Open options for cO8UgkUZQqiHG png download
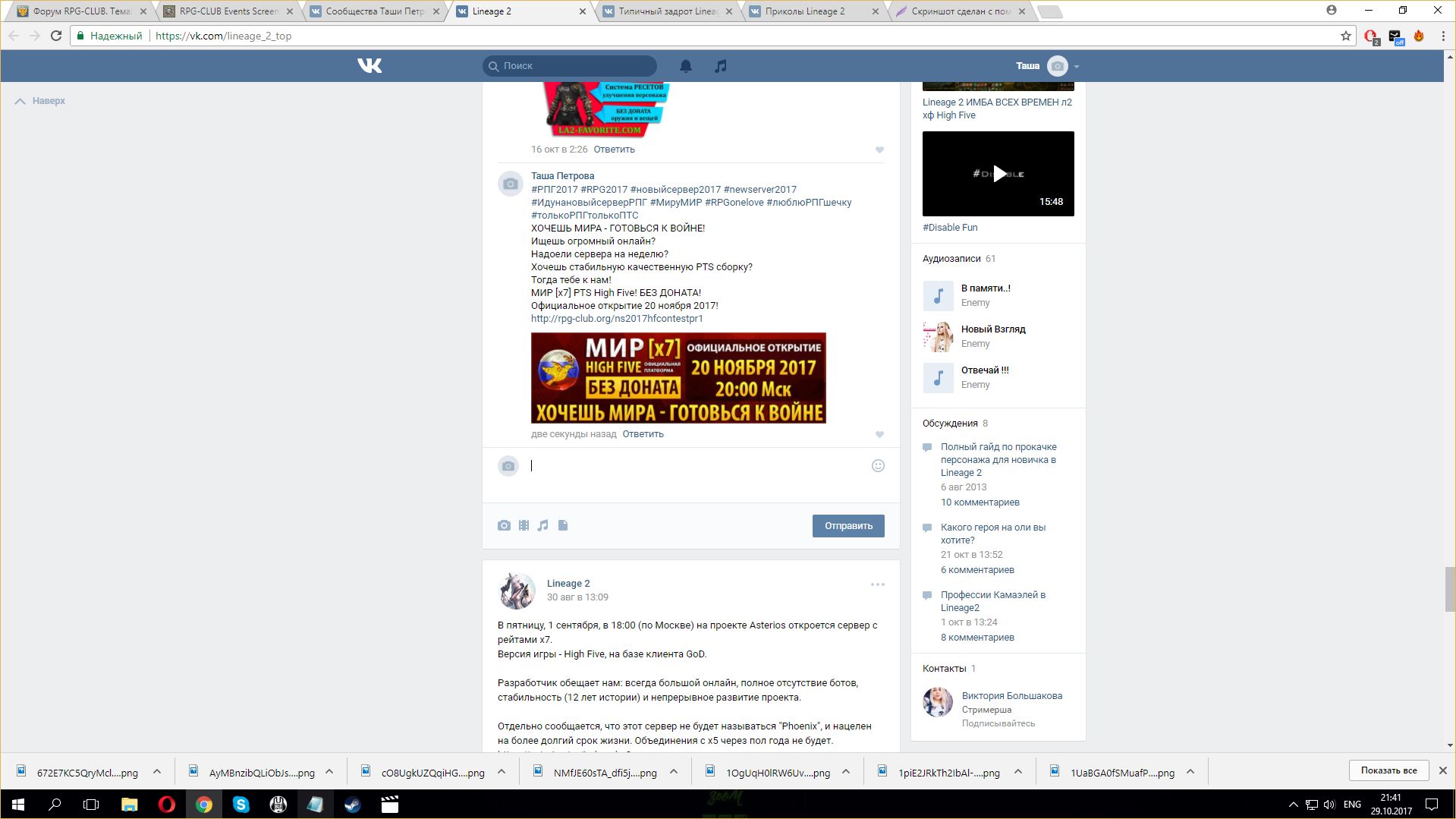Screen dimensions: 1456x819 pos(502,772)
